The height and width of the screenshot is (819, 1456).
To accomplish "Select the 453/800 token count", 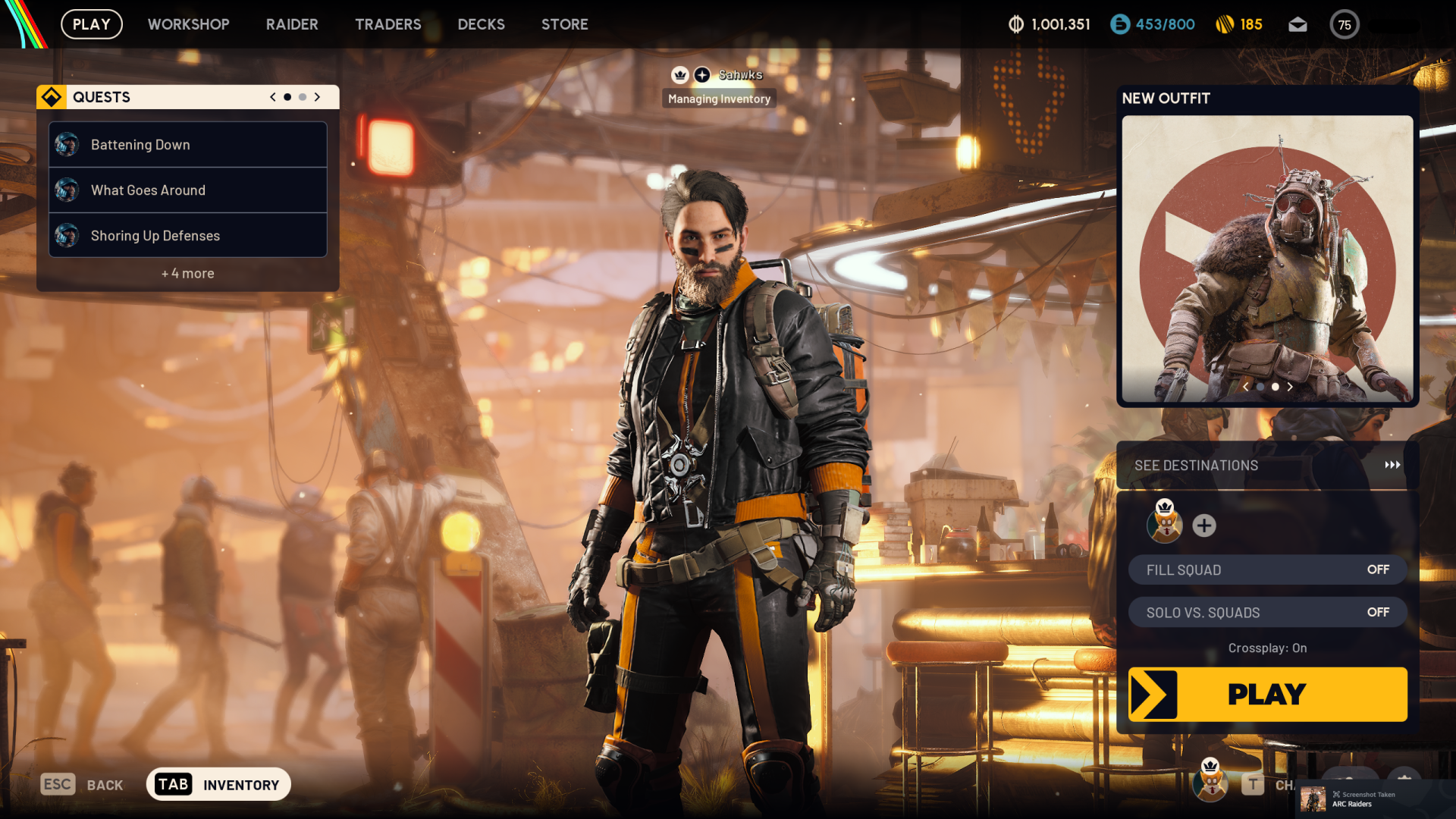I will coord(1165,24).
